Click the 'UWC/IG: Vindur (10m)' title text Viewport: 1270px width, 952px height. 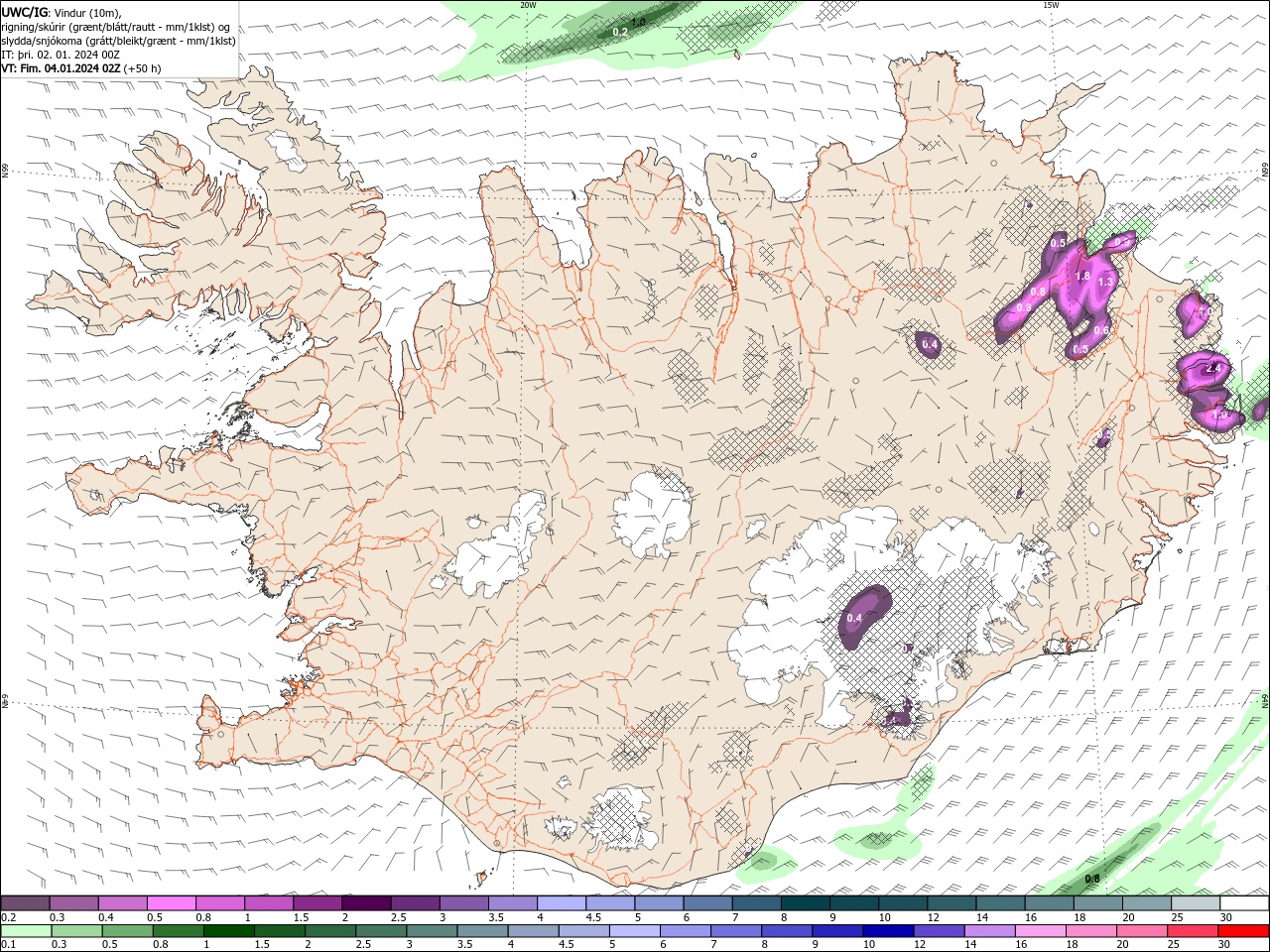[62, 12]
